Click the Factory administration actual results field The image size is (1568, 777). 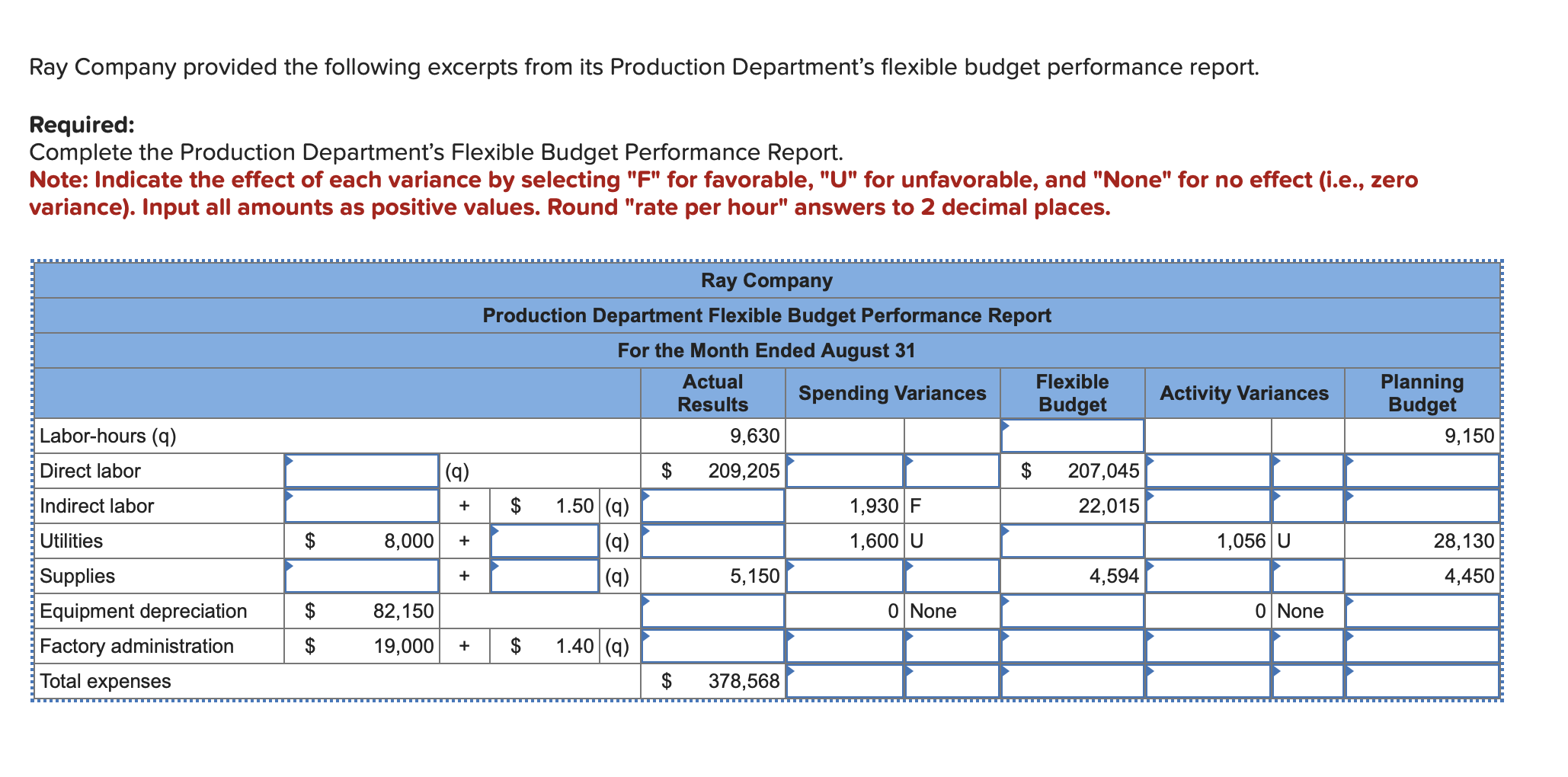(712, 645)
